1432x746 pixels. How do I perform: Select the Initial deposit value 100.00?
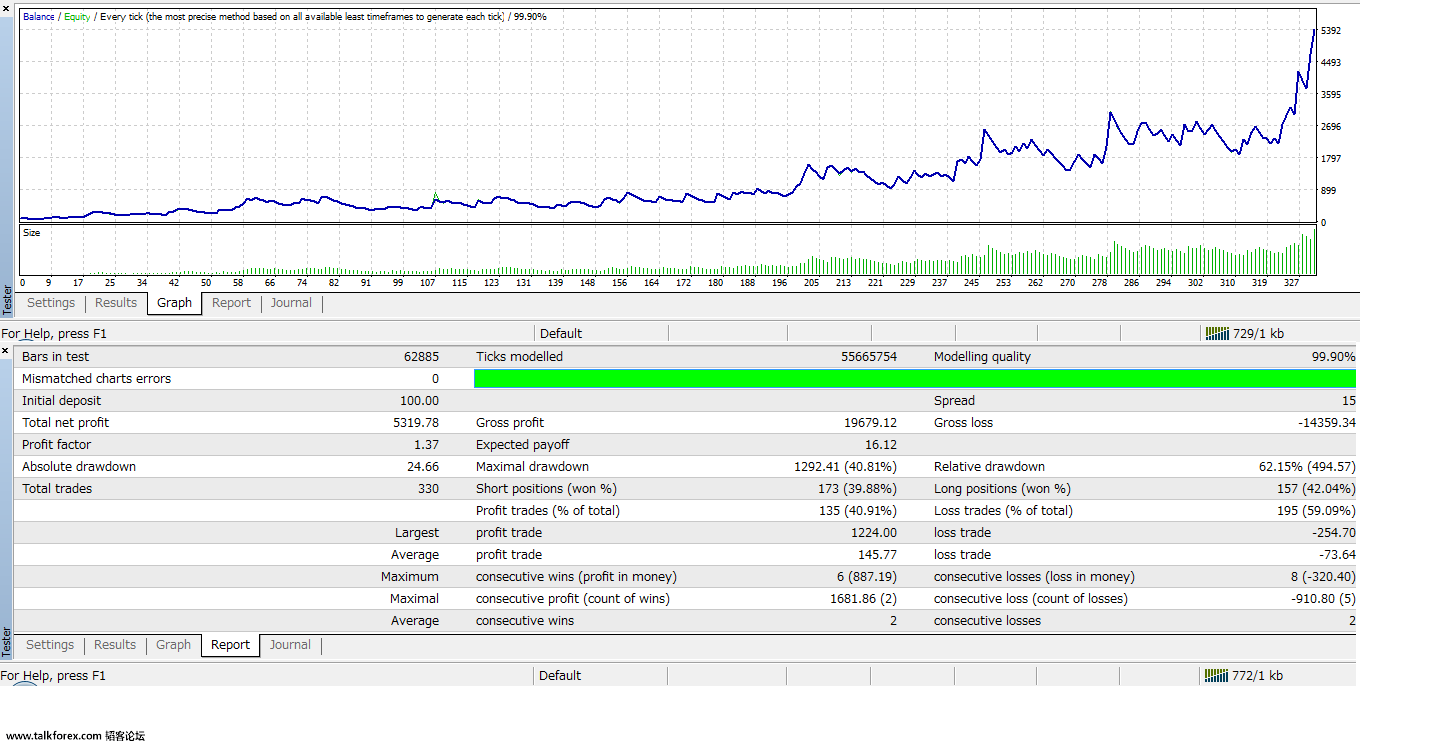(x=419, y=401)
